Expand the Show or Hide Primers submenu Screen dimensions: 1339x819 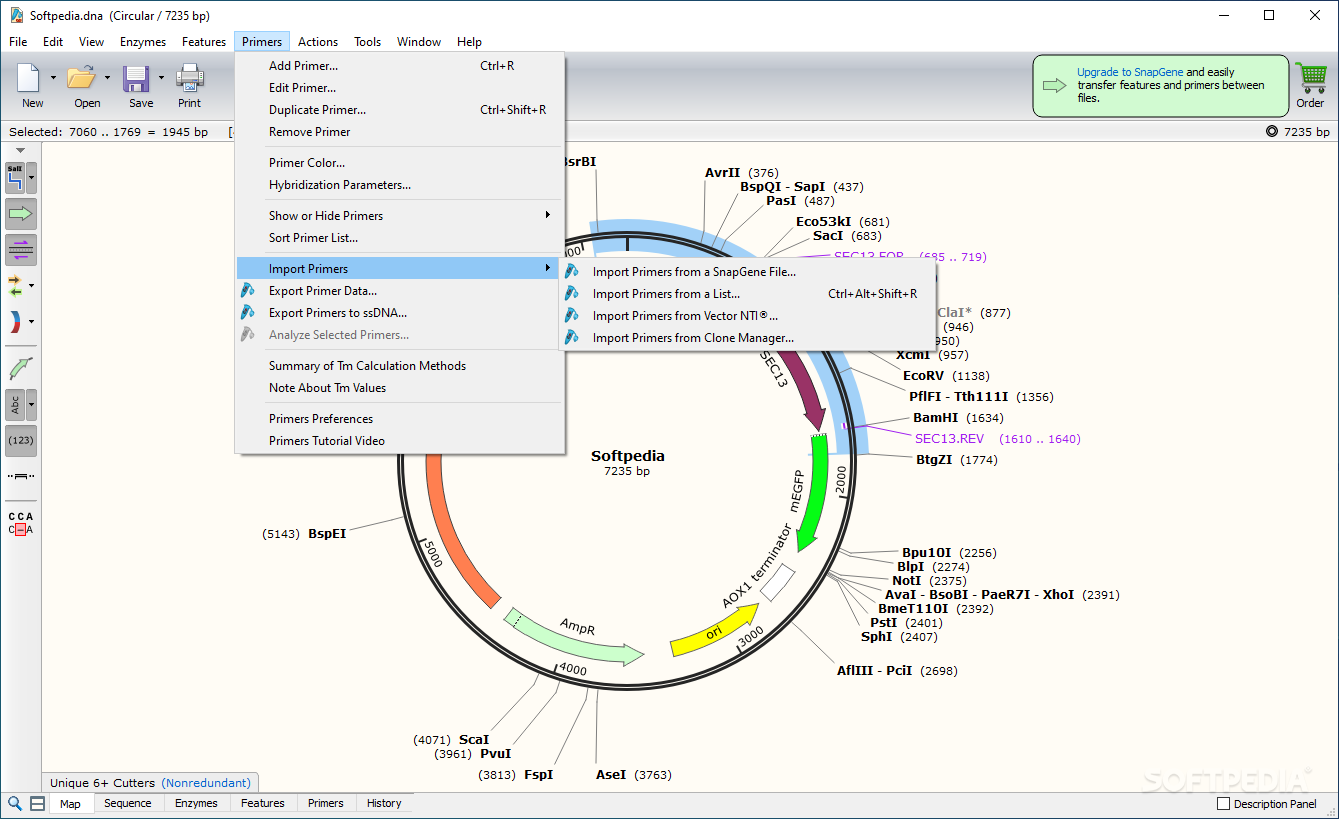click(x=401, y=216)
